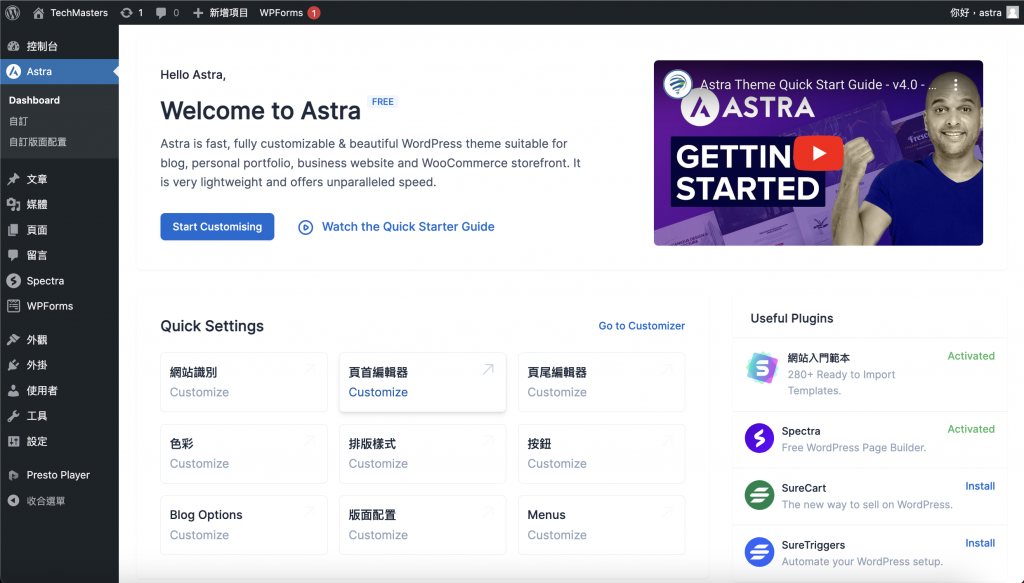Open the 頁首編輯器 arrow icon
This screenshot has width=1024, height=583.
pos(488,370)
